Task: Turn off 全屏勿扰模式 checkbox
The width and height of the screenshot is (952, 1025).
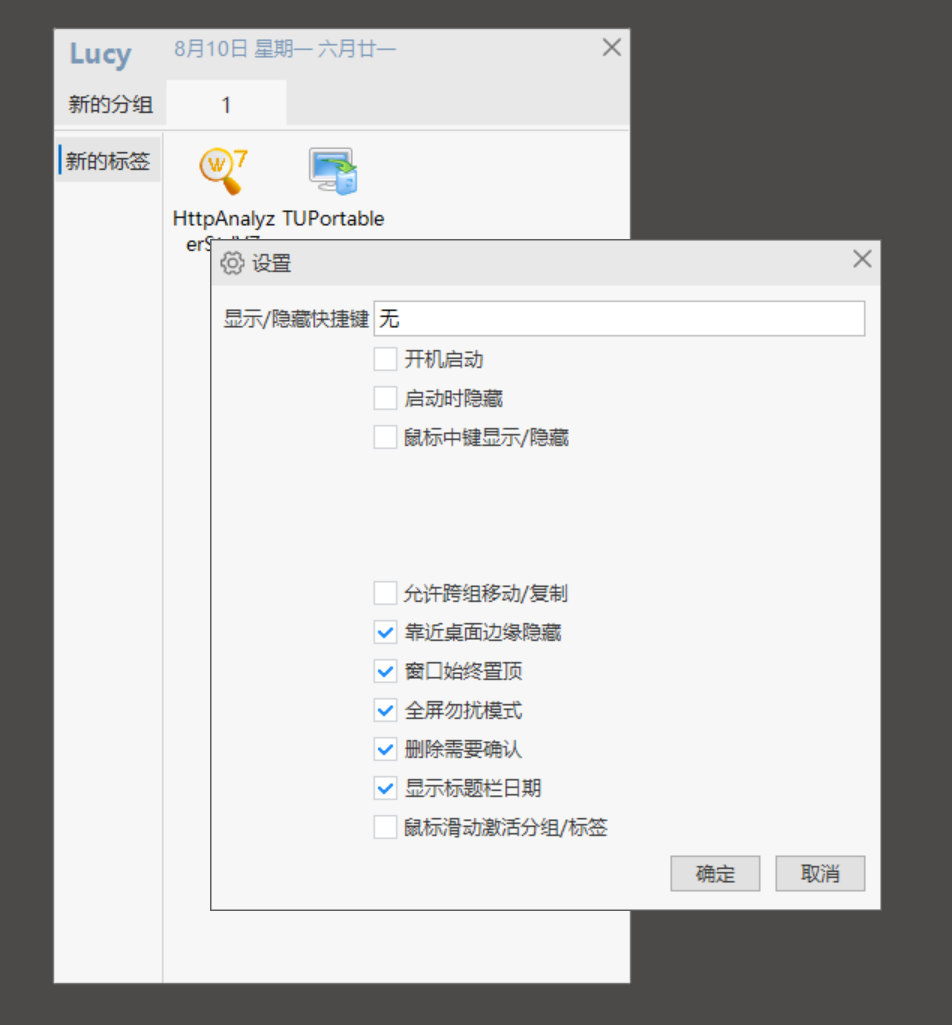Action: click(x=385, y=711)
